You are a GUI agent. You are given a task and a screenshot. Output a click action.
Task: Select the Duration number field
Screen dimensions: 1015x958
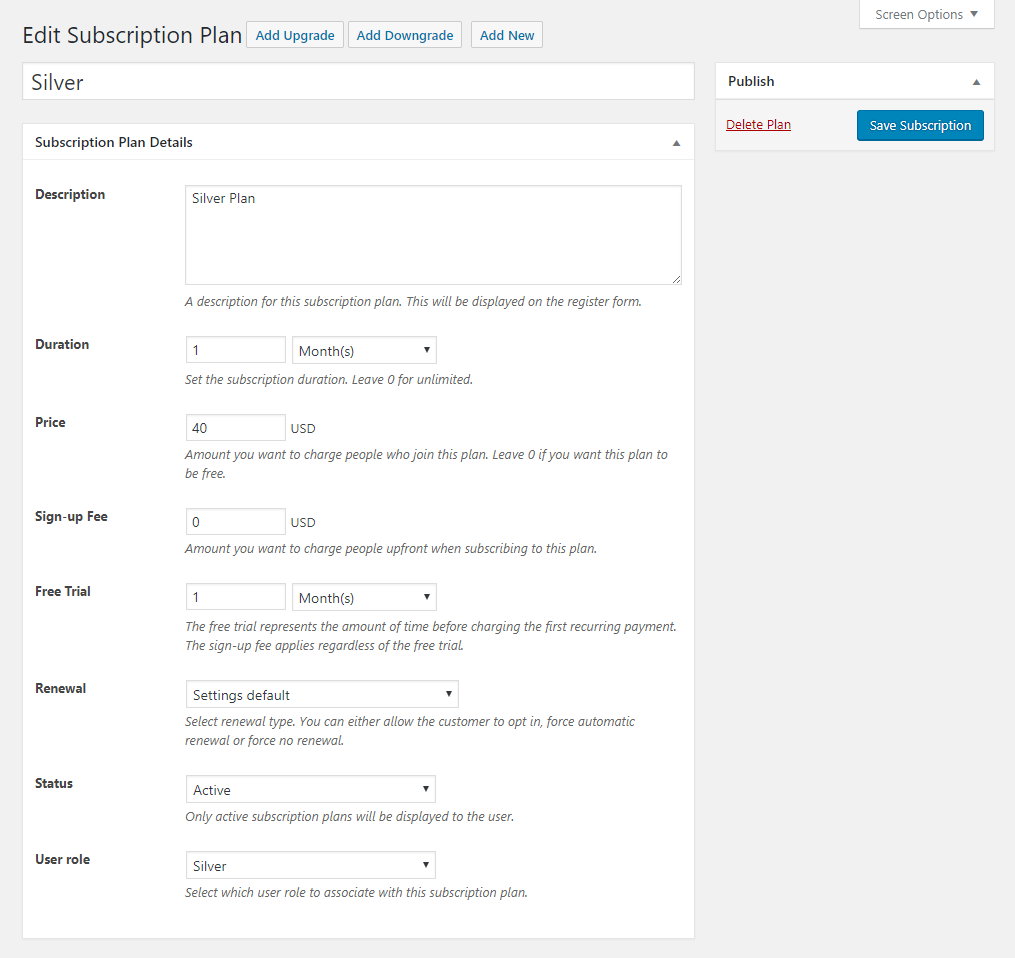[236, 350]
